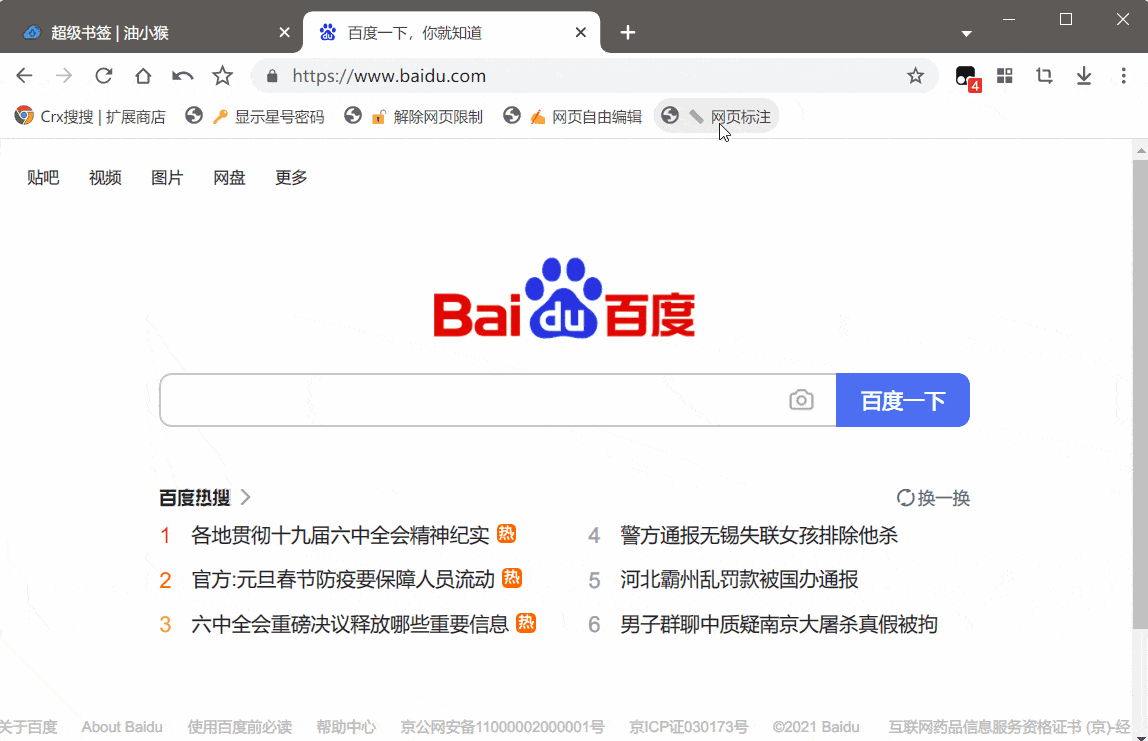The image size is (1148, 741).
Task: Open hot search 六中全会重磅决议释放哪些重要信息
Action: click(x=350, y=625)
